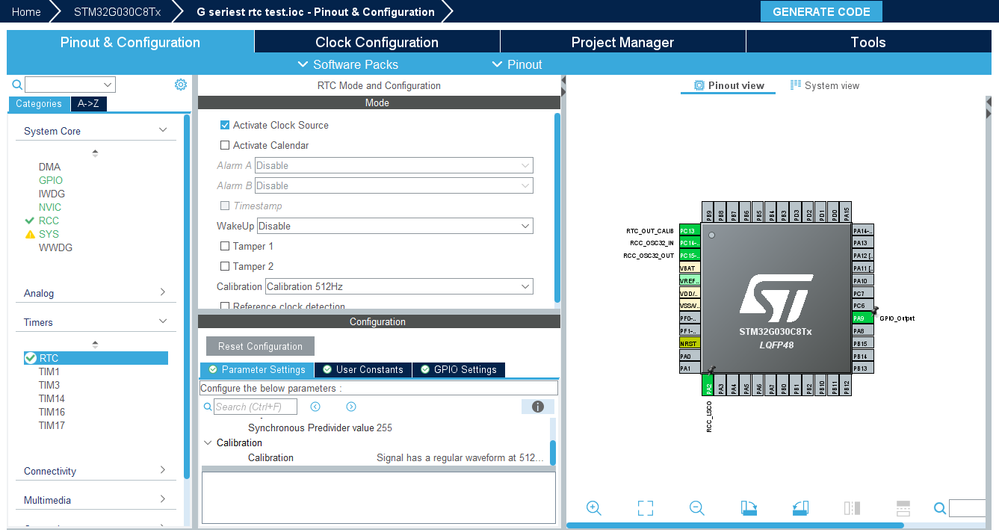Click the search icon above Categories
999x530 pixels.
coord(17,85)
